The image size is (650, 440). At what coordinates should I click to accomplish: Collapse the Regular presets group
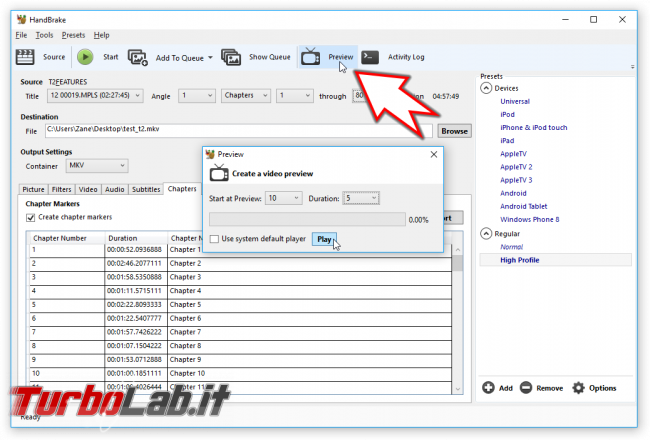pos(486,233)
